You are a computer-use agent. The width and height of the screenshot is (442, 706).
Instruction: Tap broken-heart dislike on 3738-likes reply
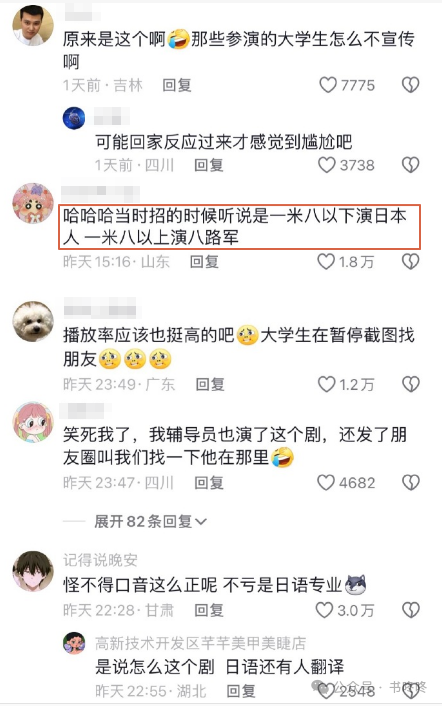click(x=410, y=165)
